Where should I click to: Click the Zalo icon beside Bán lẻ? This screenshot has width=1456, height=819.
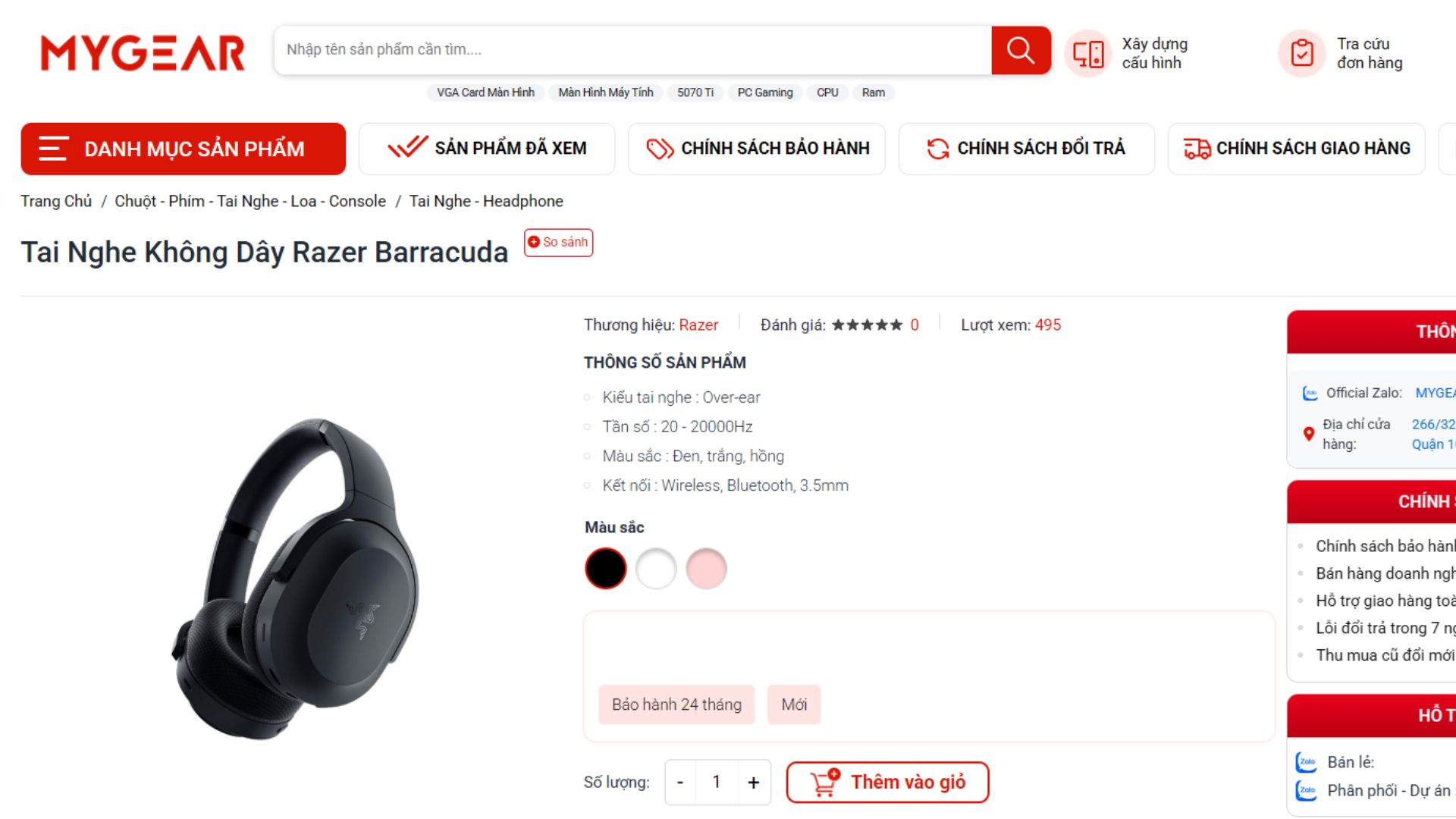(x=1306, y=762)
